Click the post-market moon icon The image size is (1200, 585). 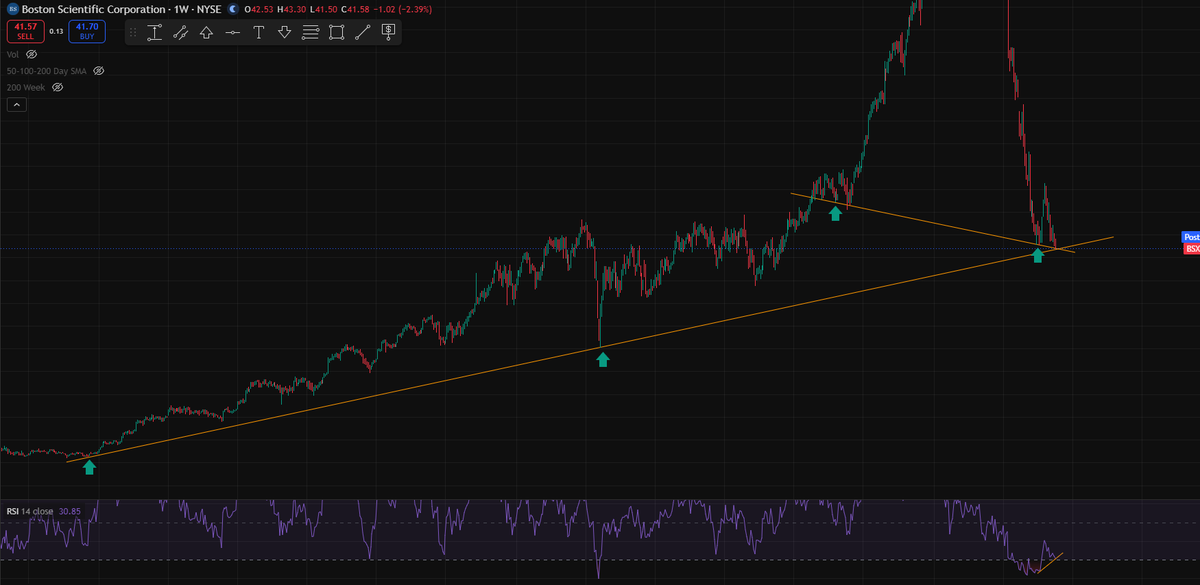point(232,8)
